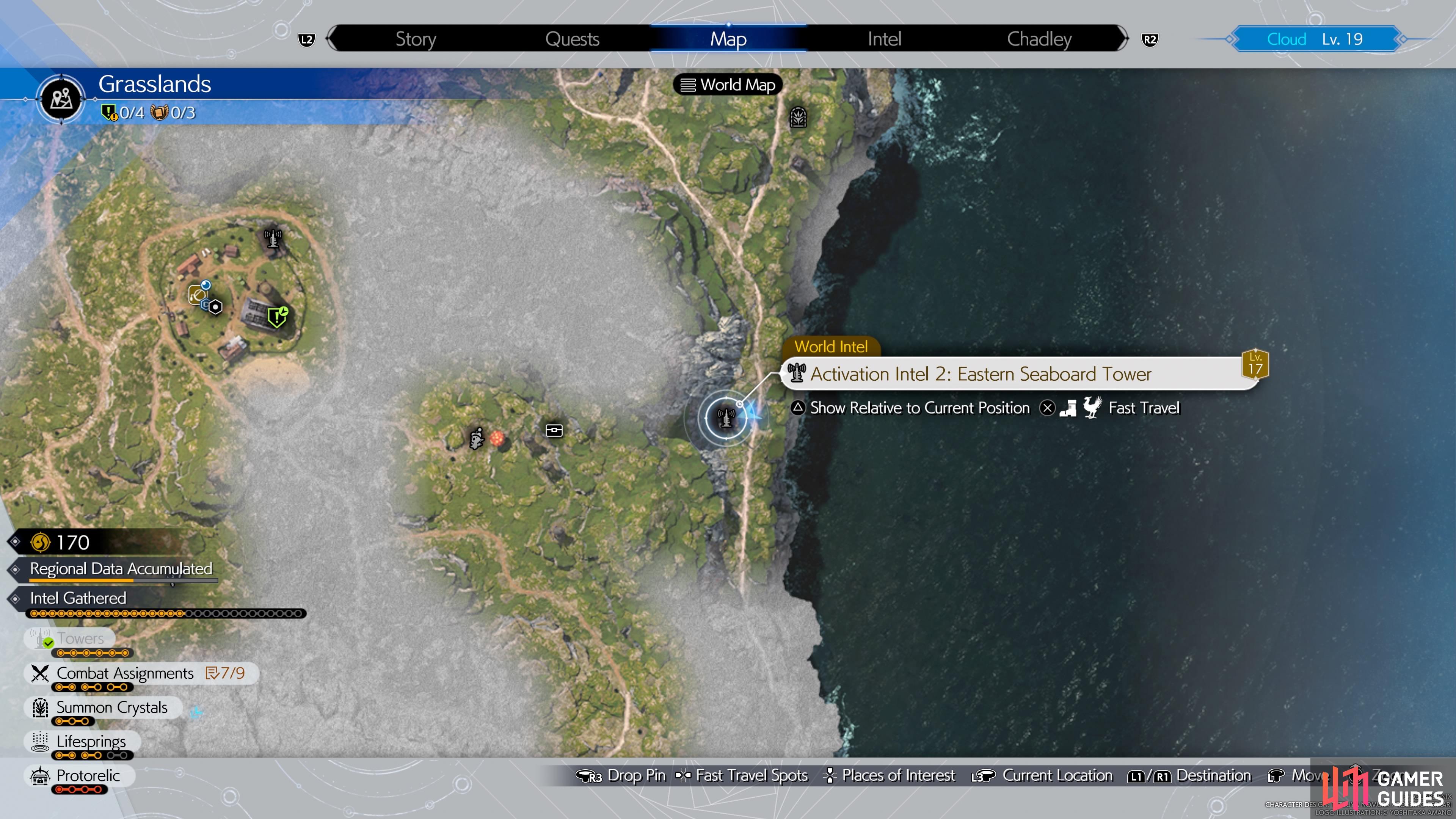Screen dimensions: 1456x819
Task: Select the white hexagon marker in village
Action: point(215,307)
